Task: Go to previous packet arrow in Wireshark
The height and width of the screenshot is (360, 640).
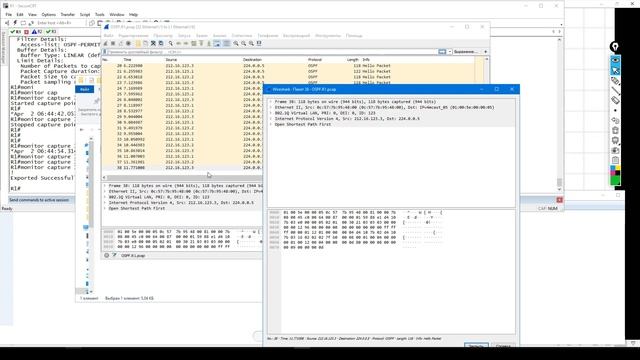Action: pyautogui.click(x=178, y=43)
